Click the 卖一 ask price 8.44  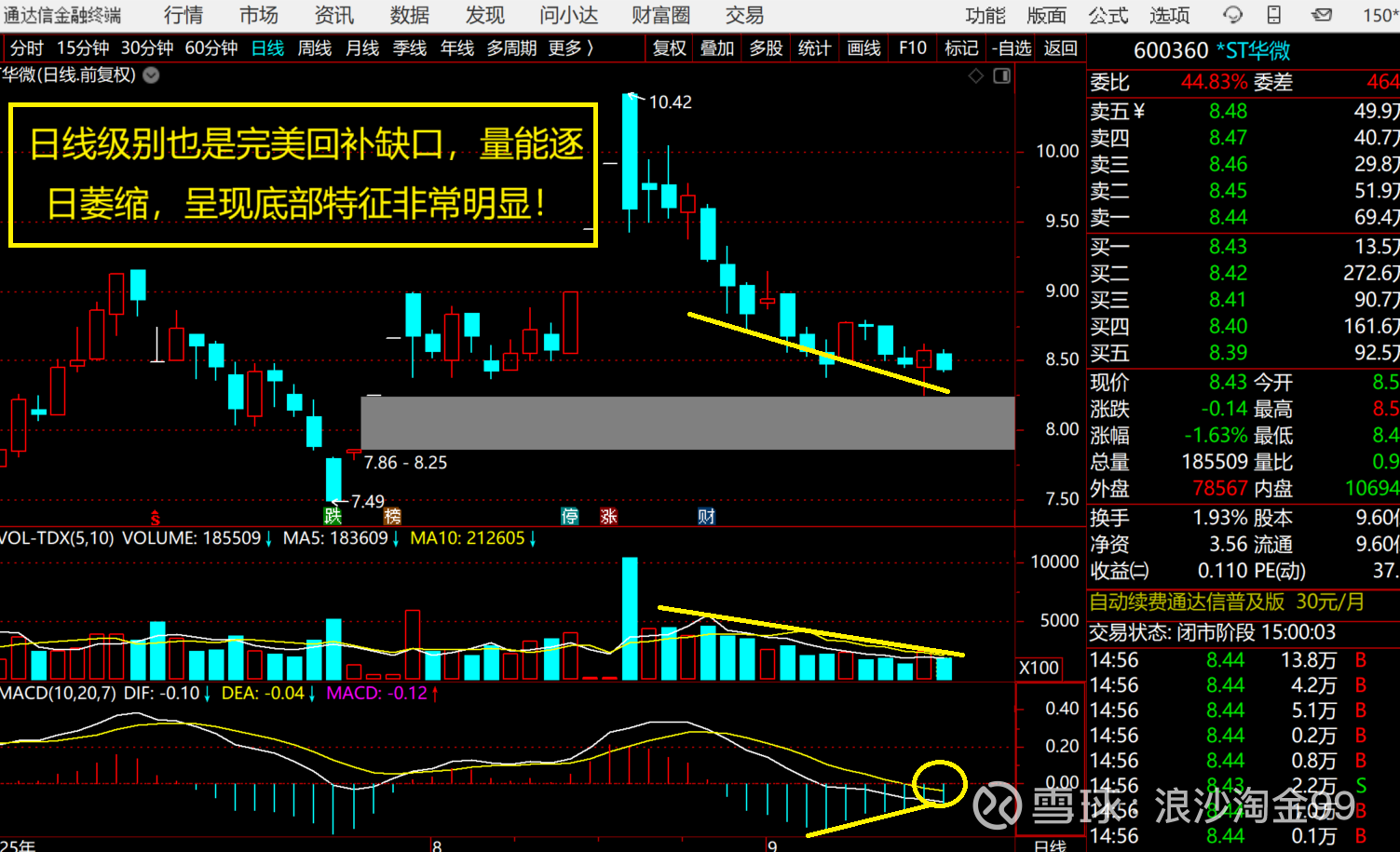pyautogui.click(x=1228, y=217)
